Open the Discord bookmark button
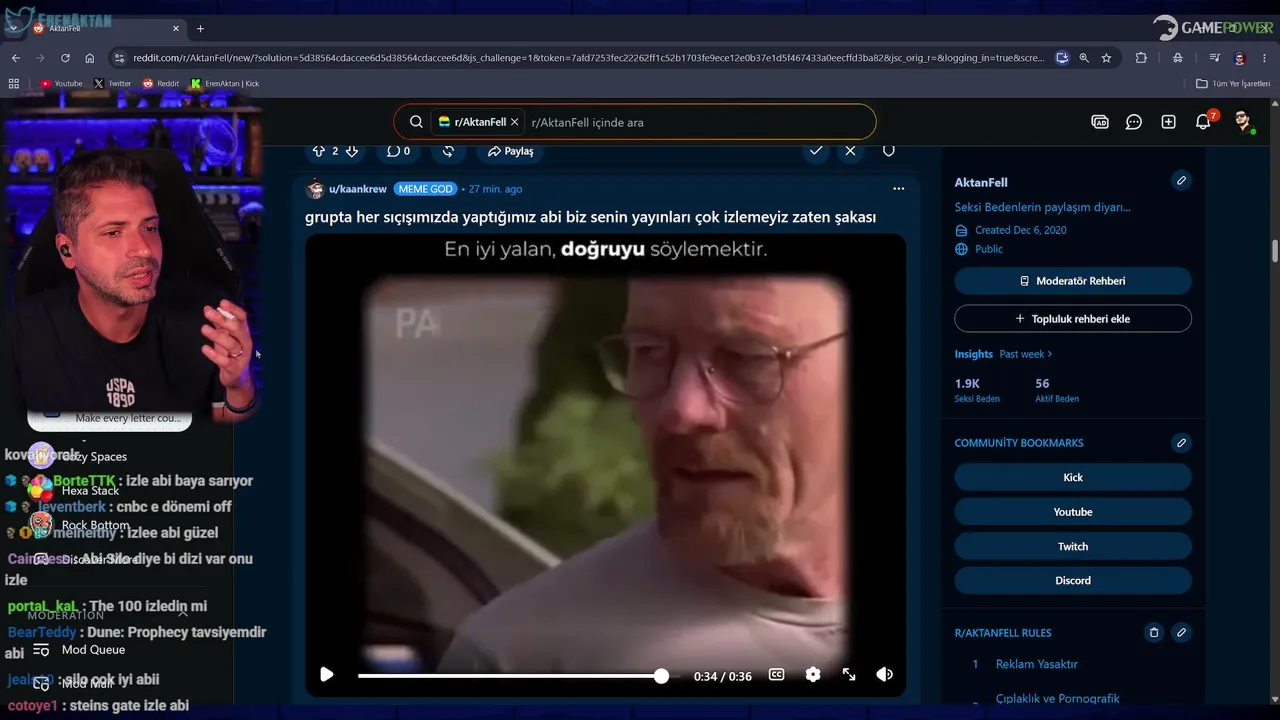The height and width of the screenshot is (720, 1280). click(1073, 580)
